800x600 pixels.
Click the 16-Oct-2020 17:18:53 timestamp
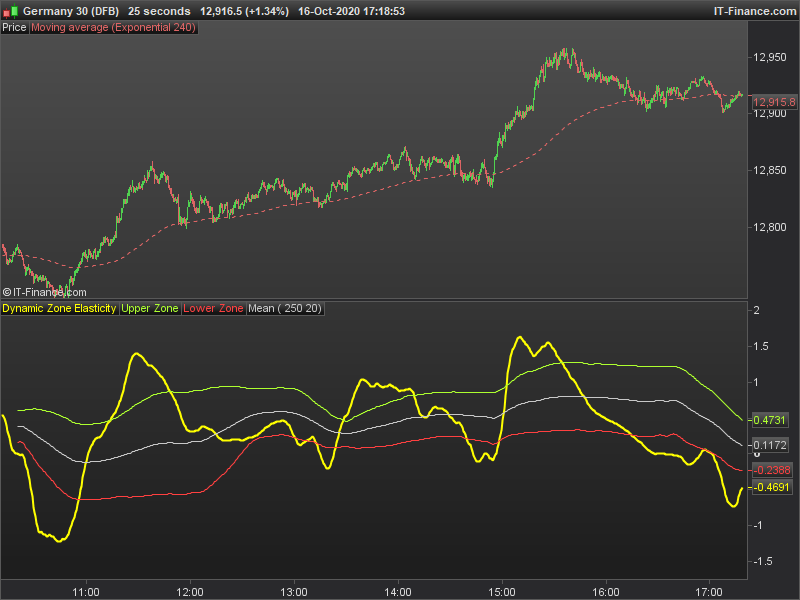coord(352,11)
